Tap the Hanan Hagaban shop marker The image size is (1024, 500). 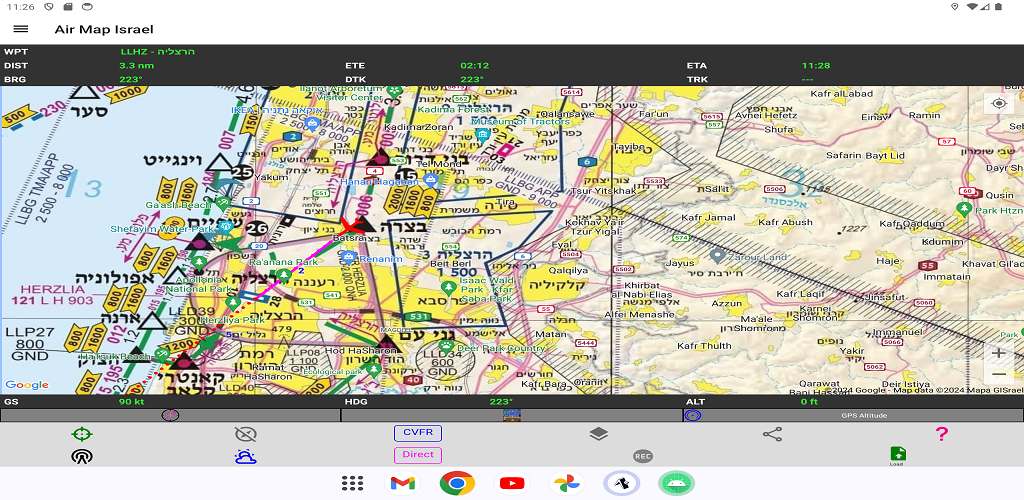tap(430, 178)
